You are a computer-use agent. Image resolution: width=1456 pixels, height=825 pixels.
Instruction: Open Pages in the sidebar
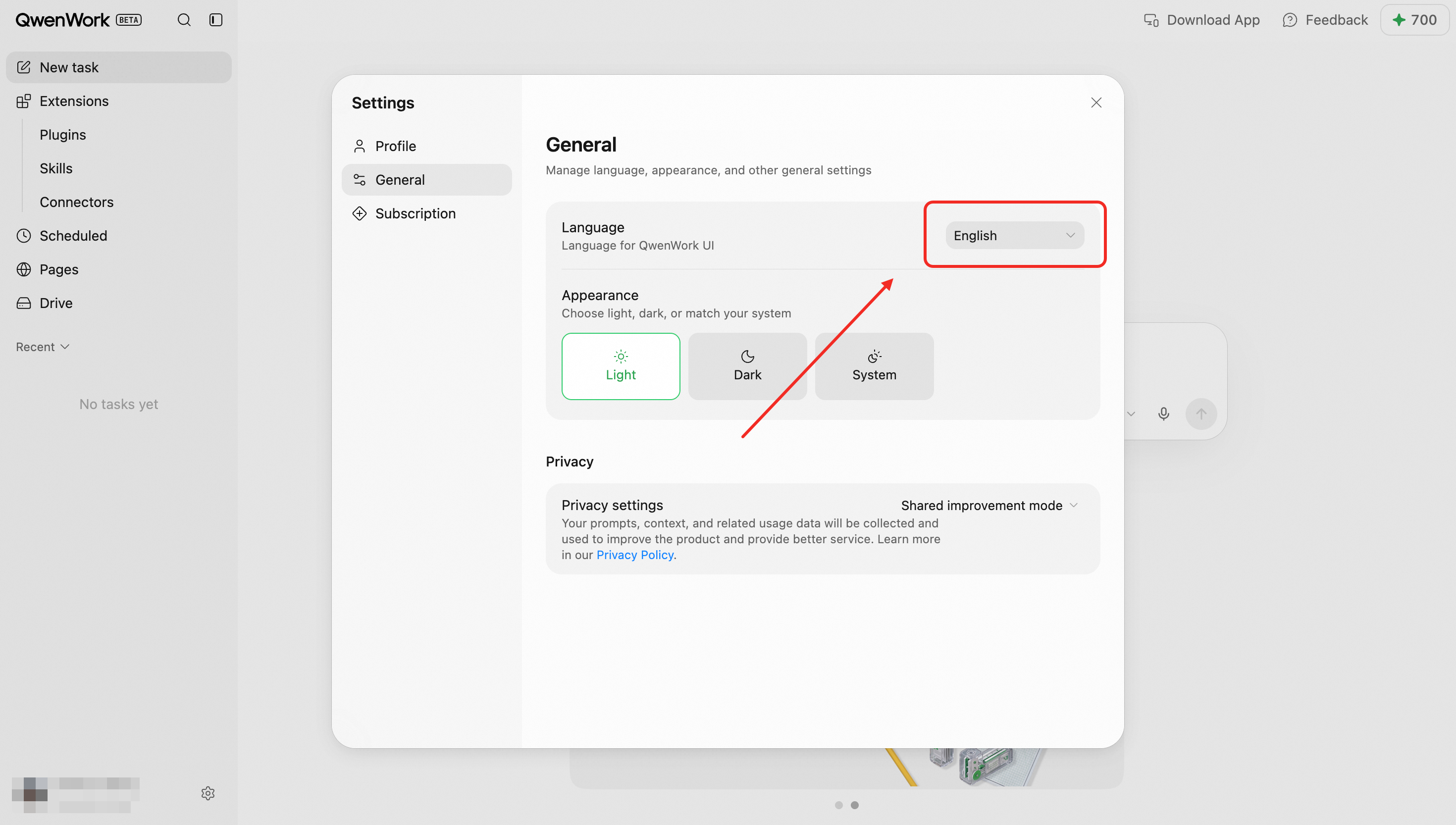point(119,269)
